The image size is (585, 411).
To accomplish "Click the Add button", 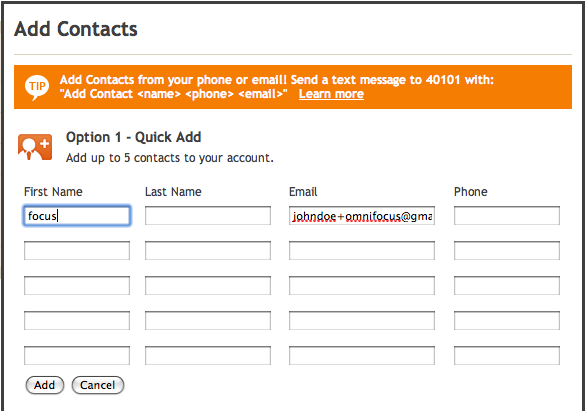I will pyautogui.click(x=45, y=385).
